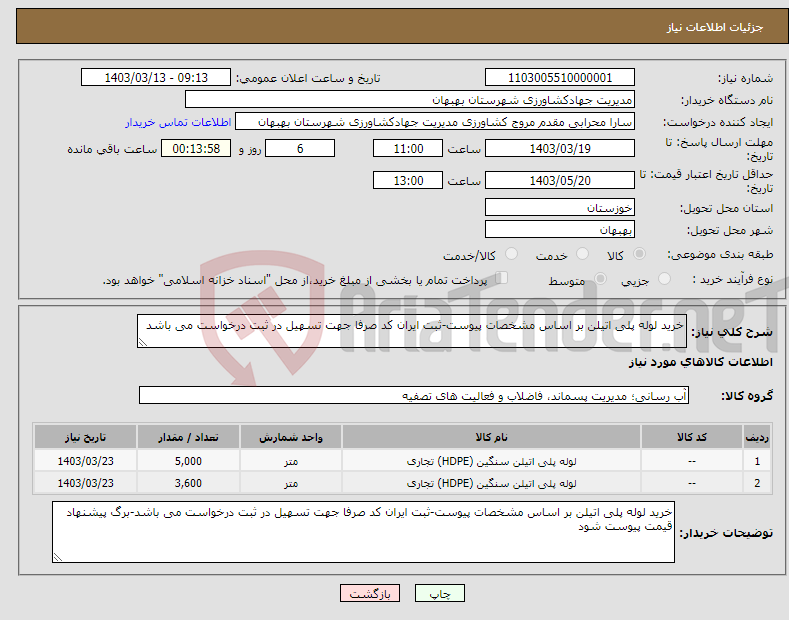Click the price validity date 1403/05/20
The image size is (789, 620).
click(560, 180)
